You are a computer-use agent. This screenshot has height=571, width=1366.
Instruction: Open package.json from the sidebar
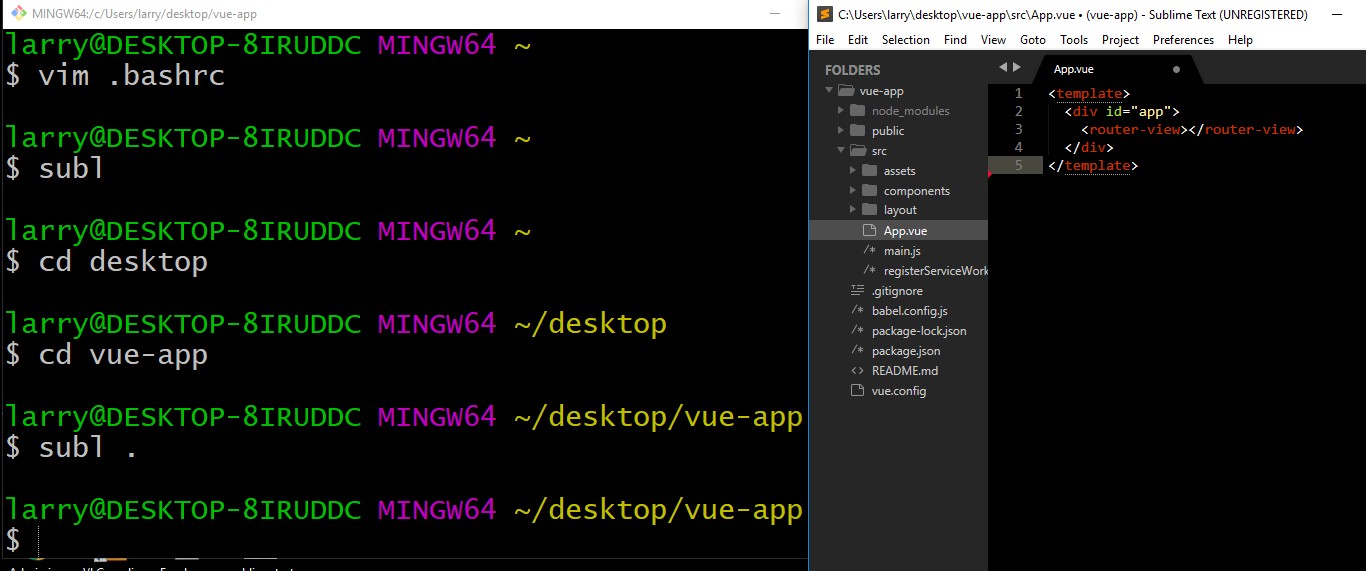coord(906,350)
